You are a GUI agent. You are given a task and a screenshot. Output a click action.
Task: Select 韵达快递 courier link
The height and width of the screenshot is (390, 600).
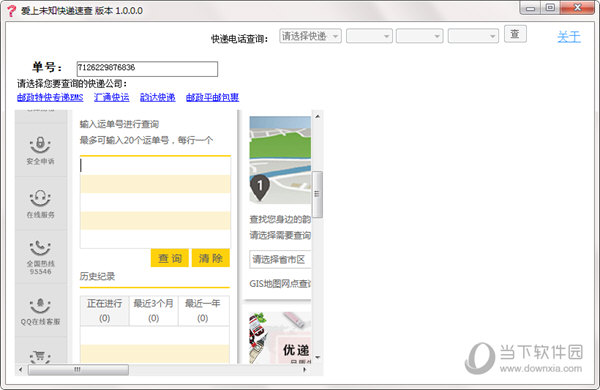pos(158,97)
